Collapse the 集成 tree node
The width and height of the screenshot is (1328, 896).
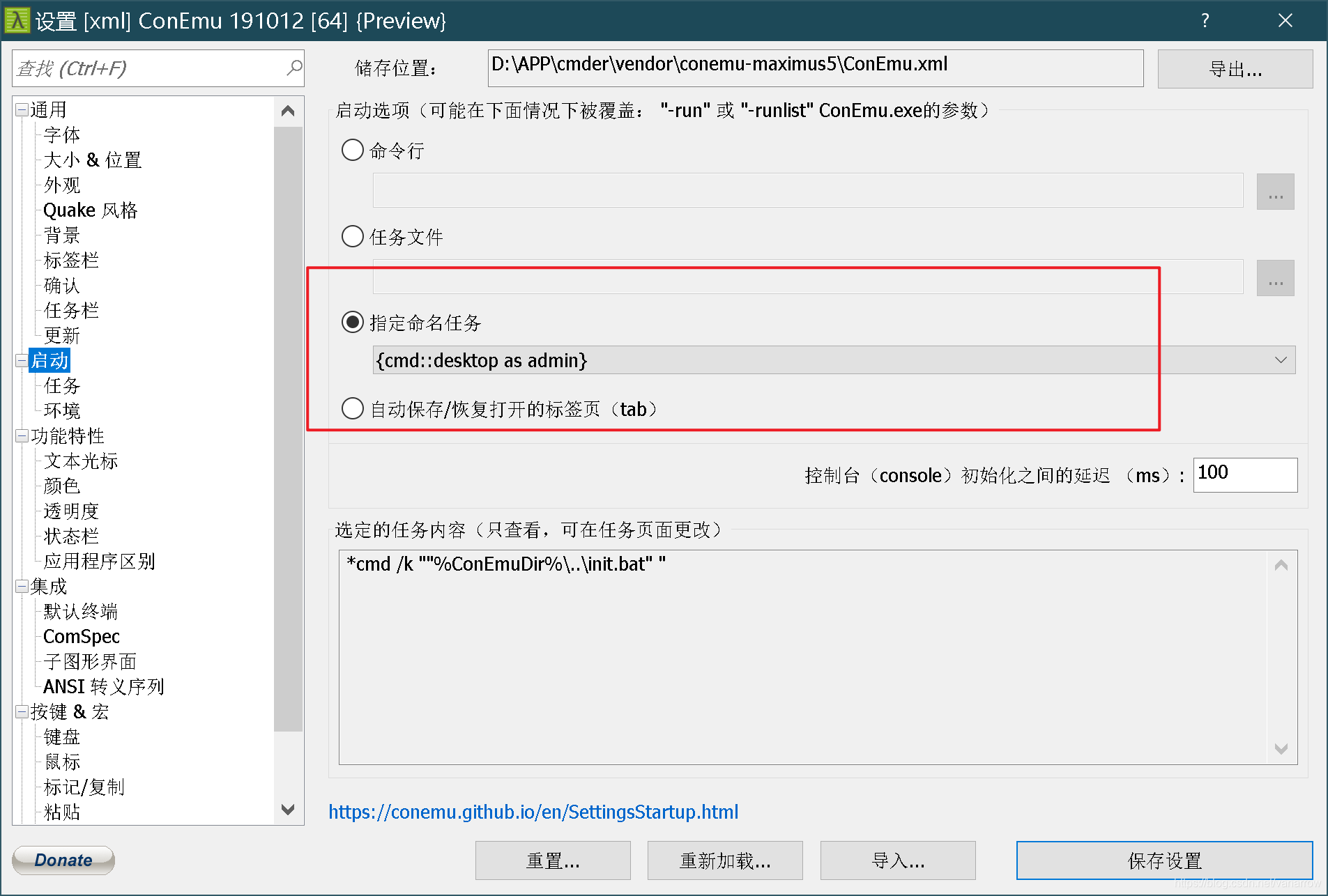coord(22,586)
